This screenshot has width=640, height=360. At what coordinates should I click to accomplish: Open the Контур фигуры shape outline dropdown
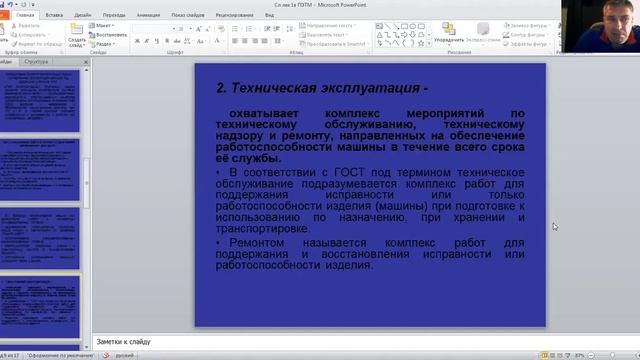point(527,35)
